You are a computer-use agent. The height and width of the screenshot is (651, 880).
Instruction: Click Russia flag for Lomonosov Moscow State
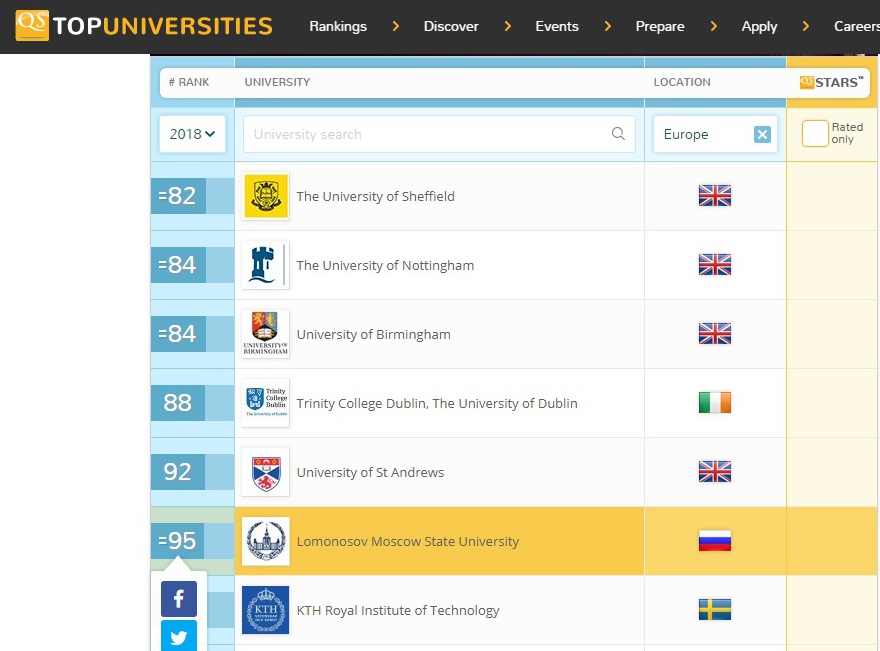tap(715, 542)
